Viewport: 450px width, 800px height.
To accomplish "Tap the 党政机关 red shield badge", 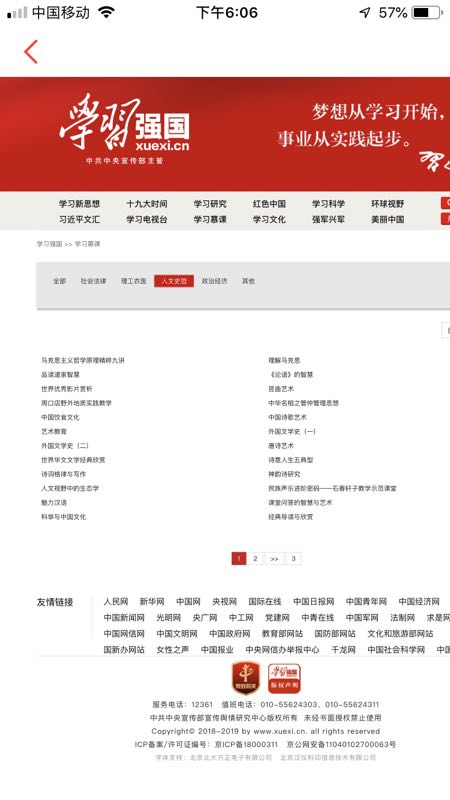I will click(246, 678).
